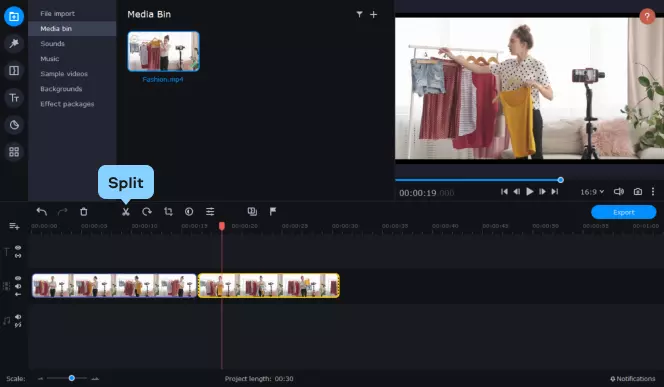Step back one frame
The image size is (664, 387).
click(x=517, y=192)
